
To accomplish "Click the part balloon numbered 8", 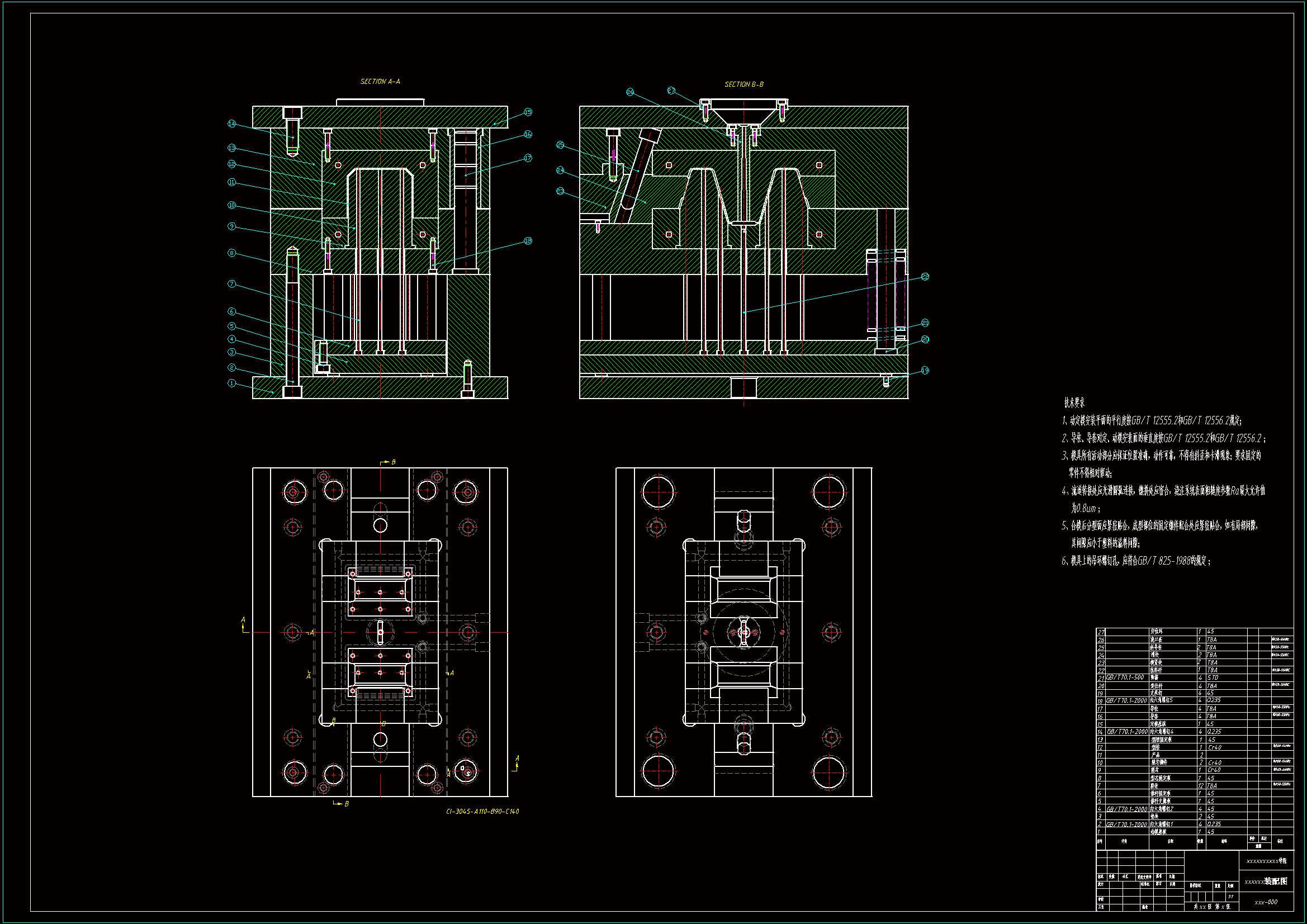I will [231, 253].
